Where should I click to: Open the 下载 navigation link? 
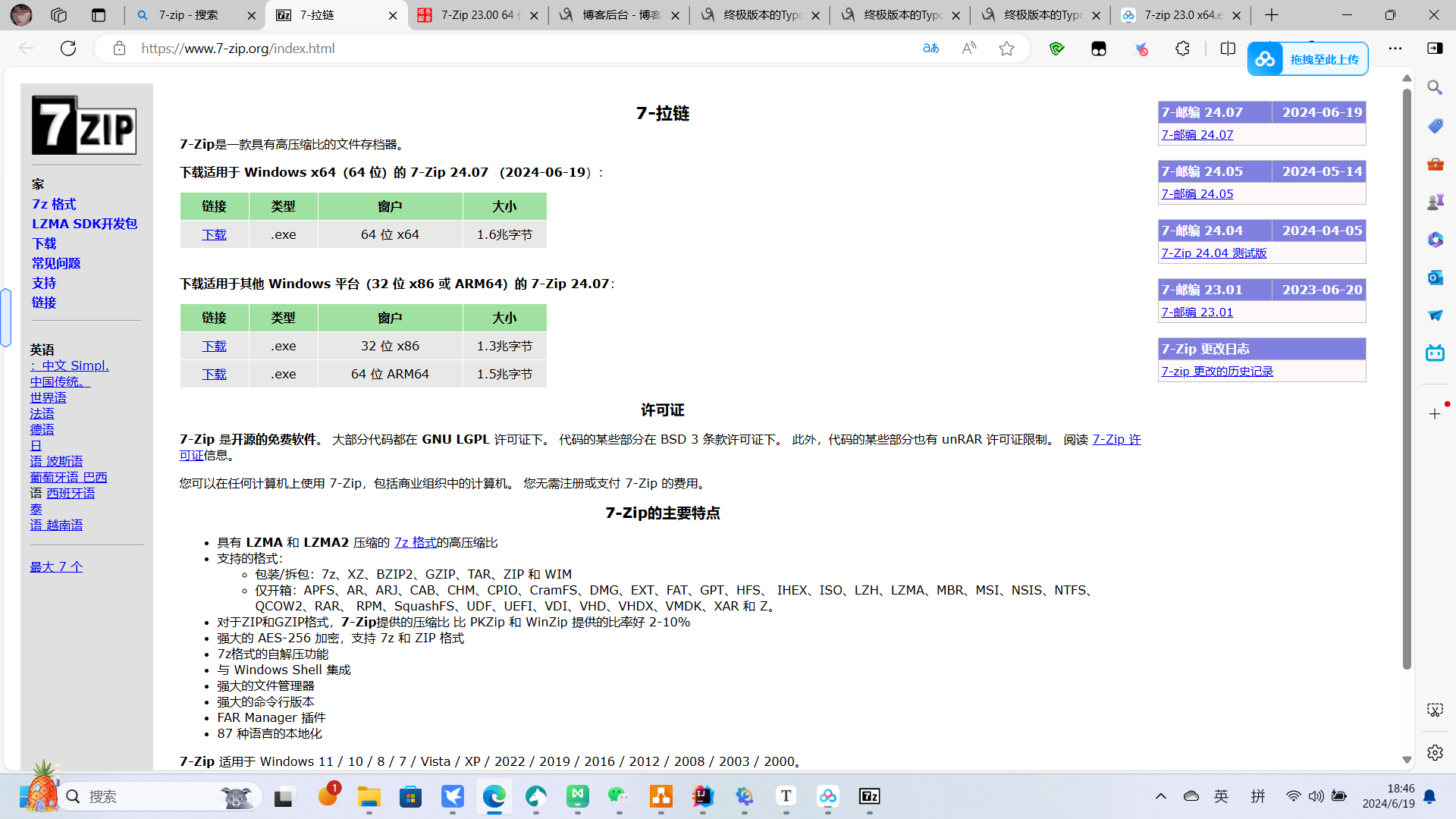pyautogui.click(x=44, y=243)
